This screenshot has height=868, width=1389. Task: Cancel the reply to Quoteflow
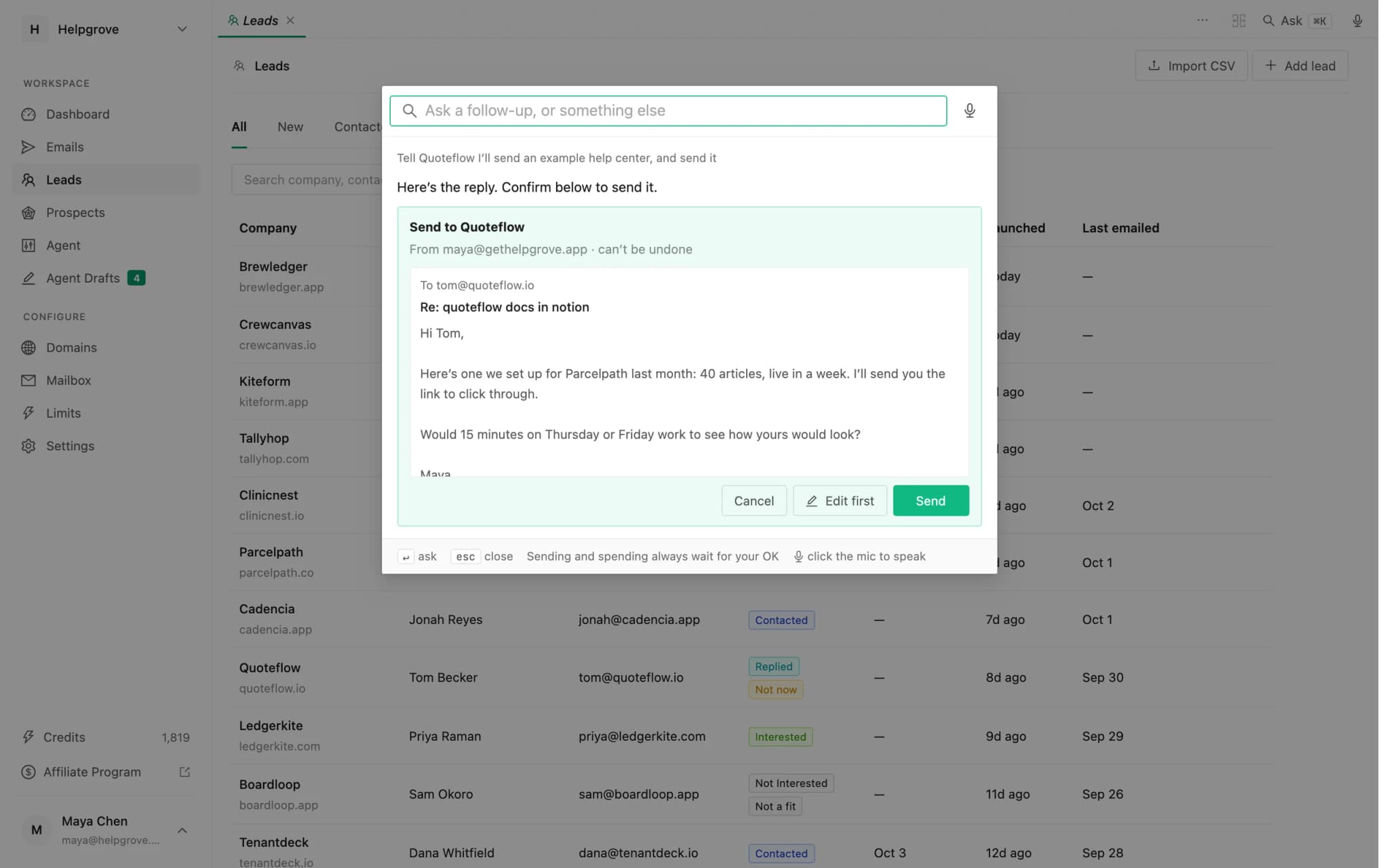(754, 500)
